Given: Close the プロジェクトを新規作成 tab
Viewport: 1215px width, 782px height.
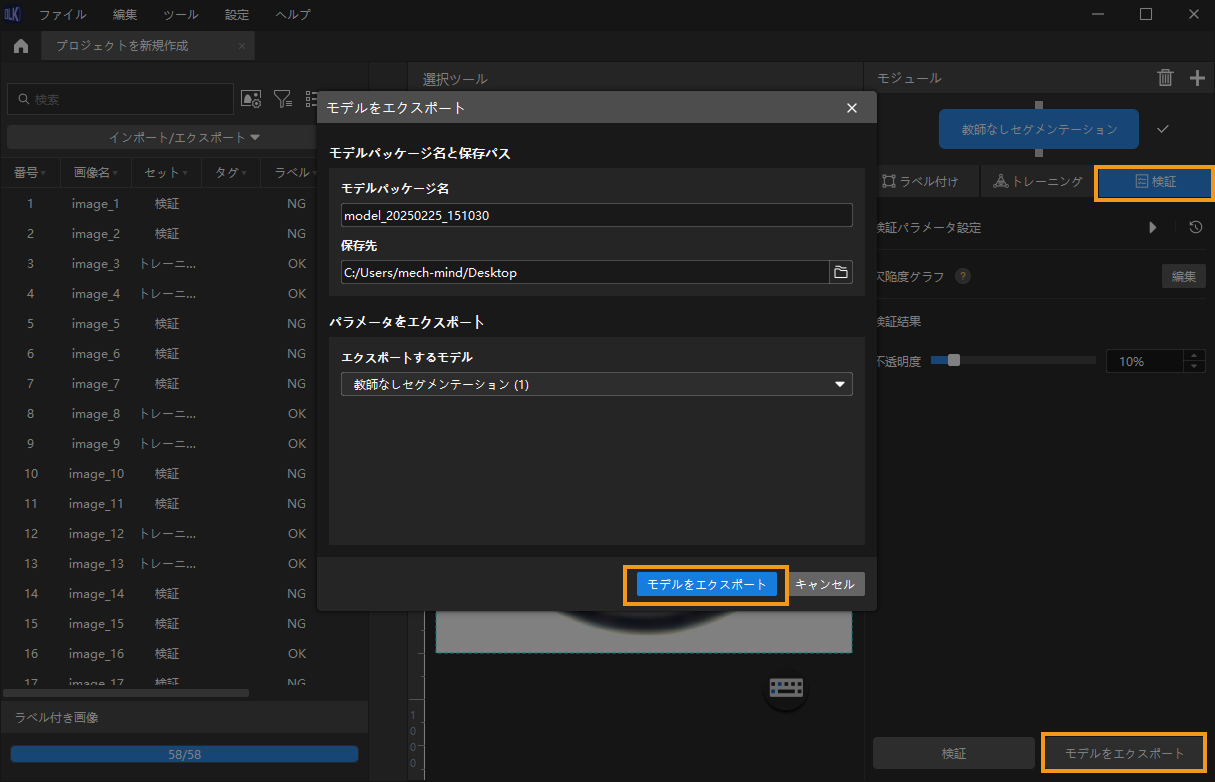Looking at the screenshot, I should 242,46.
